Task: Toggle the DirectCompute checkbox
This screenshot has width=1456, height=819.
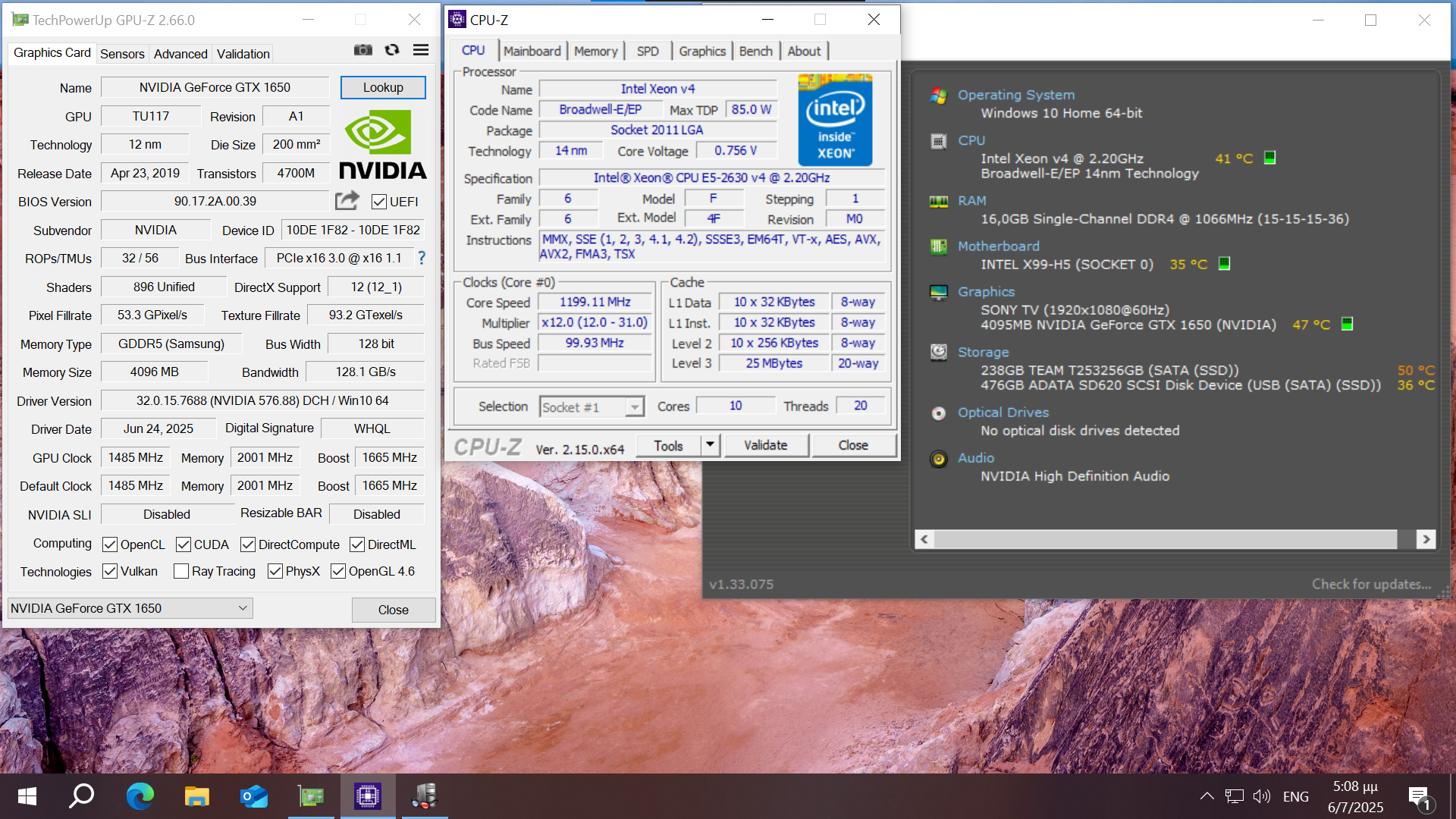Action: 248,544
